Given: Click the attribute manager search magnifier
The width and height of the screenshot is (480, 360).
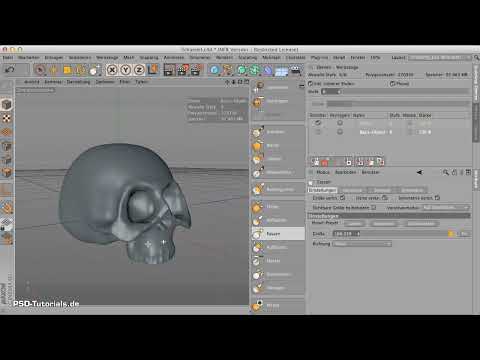Looking at the screenshot, I should [x=446, y=172].
